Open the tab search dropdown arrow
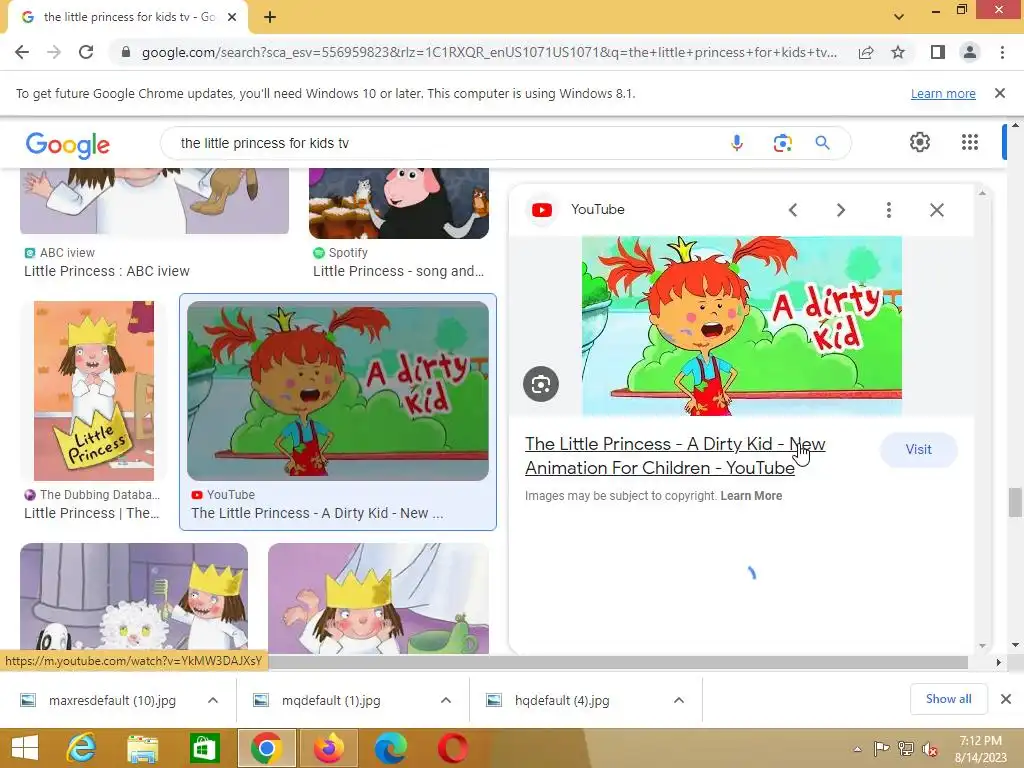The width and height of the screenshot is (1024, 768). tap(899, 17)
